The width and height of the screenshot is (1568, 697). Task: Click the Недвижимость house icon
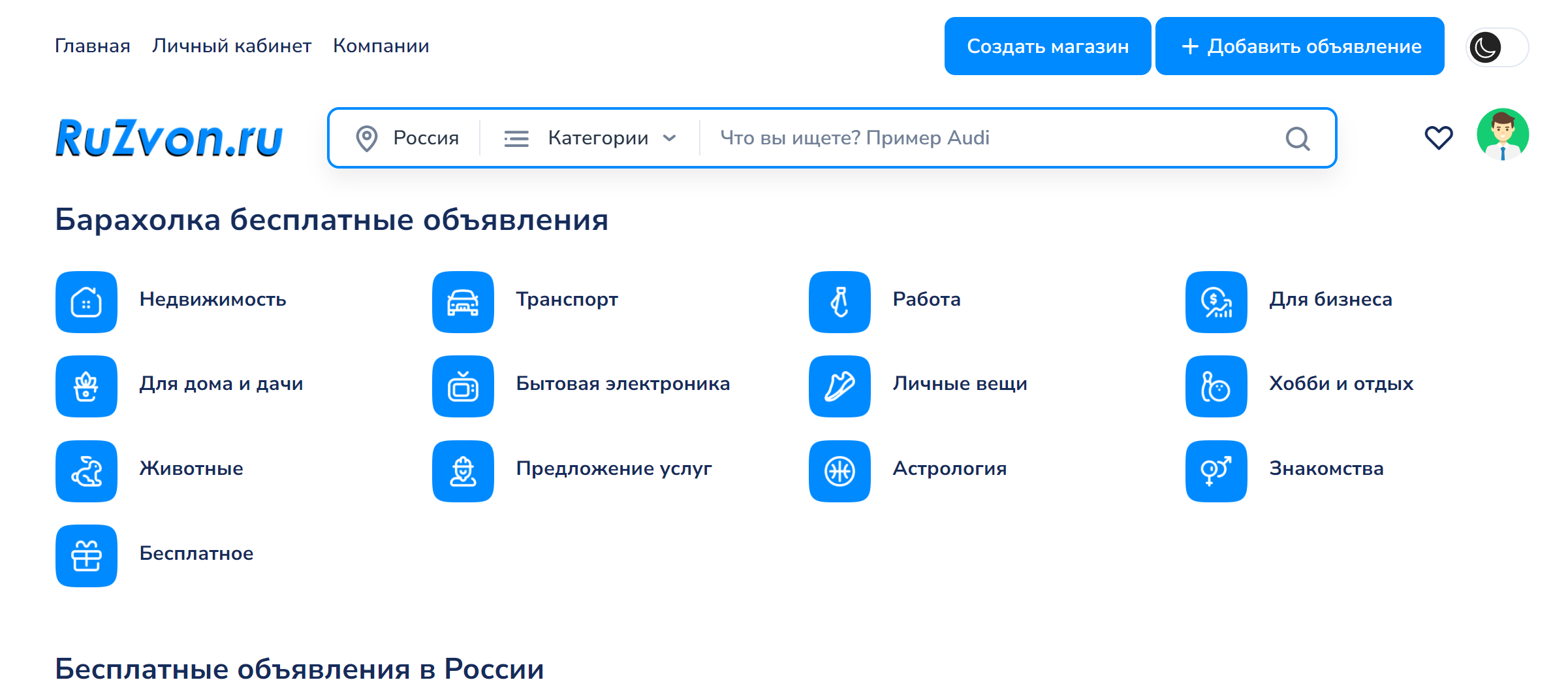(x=86, y=302)
